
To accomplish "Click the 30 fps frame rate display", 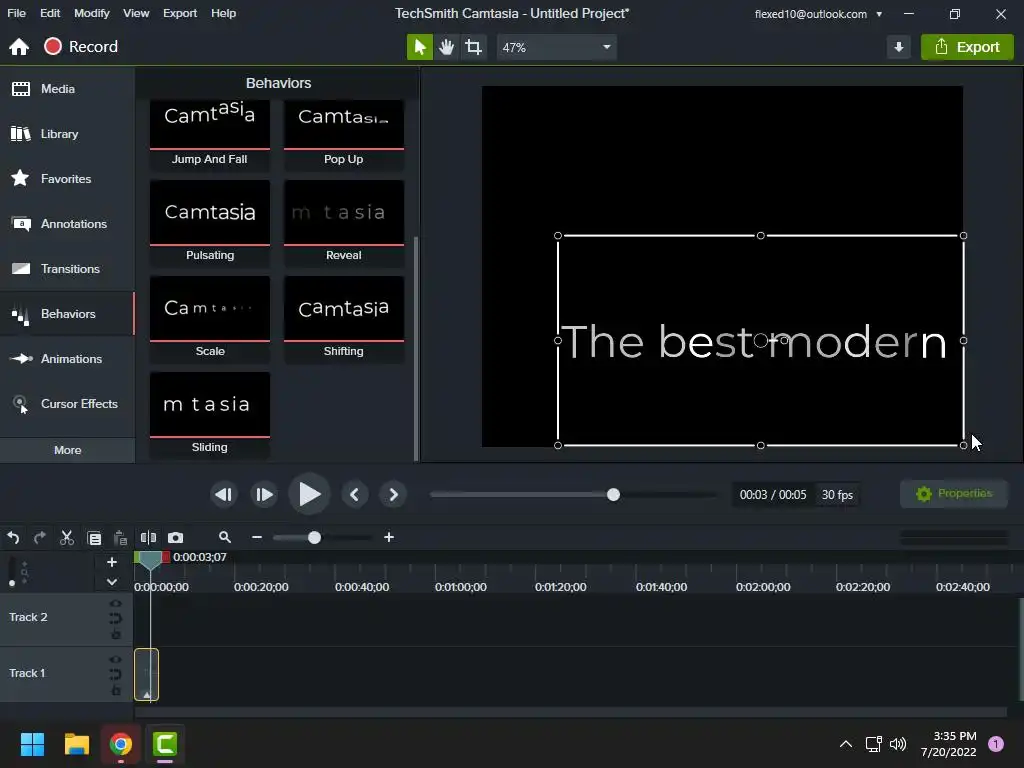I will coord(837,495).
